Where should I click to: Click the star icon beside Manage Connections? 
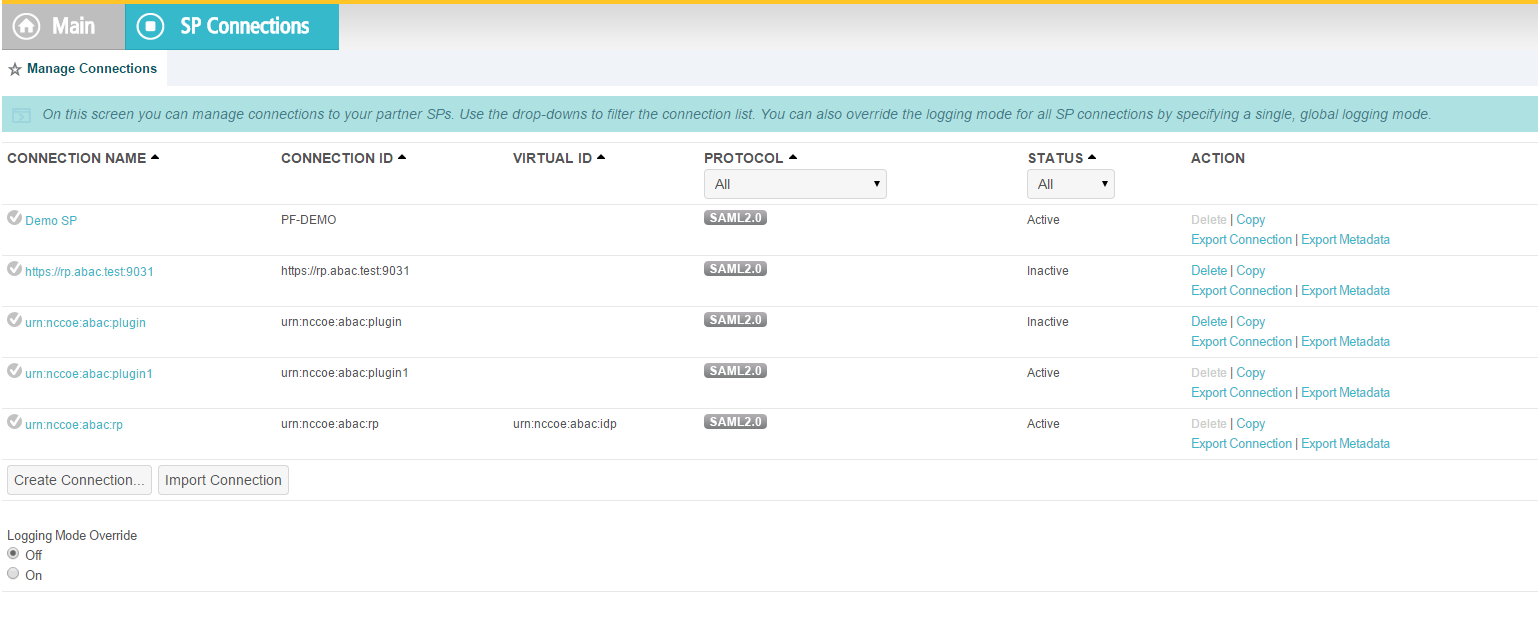(14, 69)
